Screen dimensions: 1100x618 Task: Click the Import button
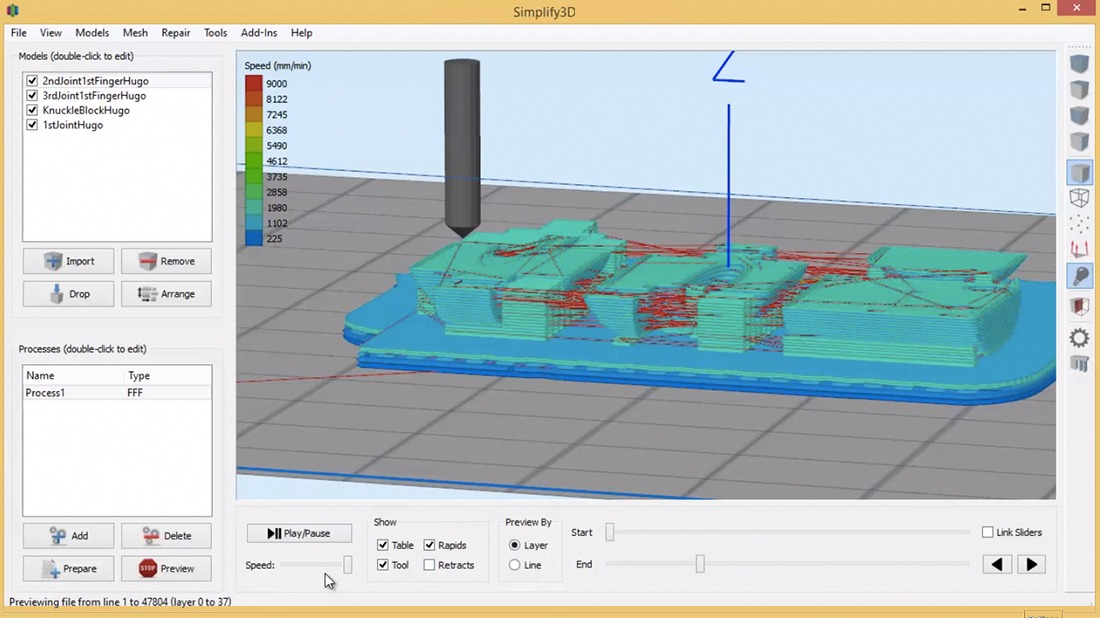(x=69, y=261)
